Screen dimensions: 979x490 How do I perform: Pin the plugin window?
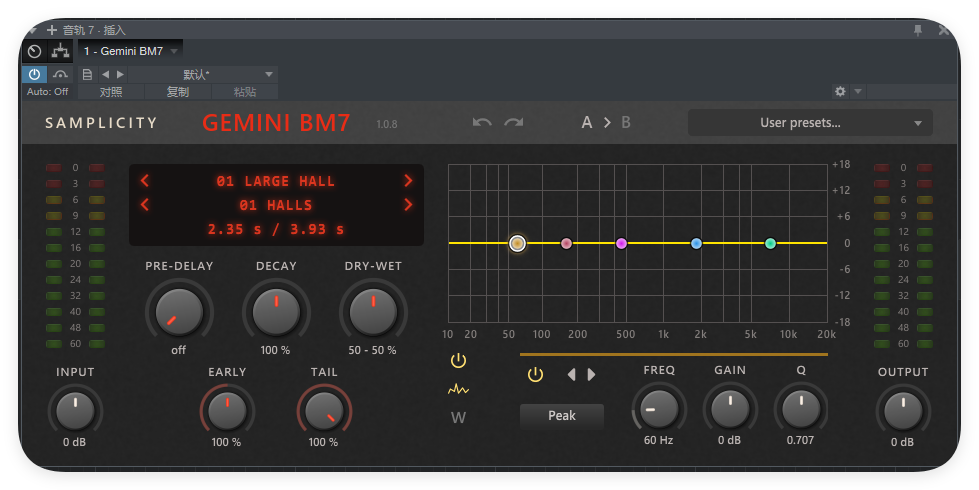[x=918, y=30]
